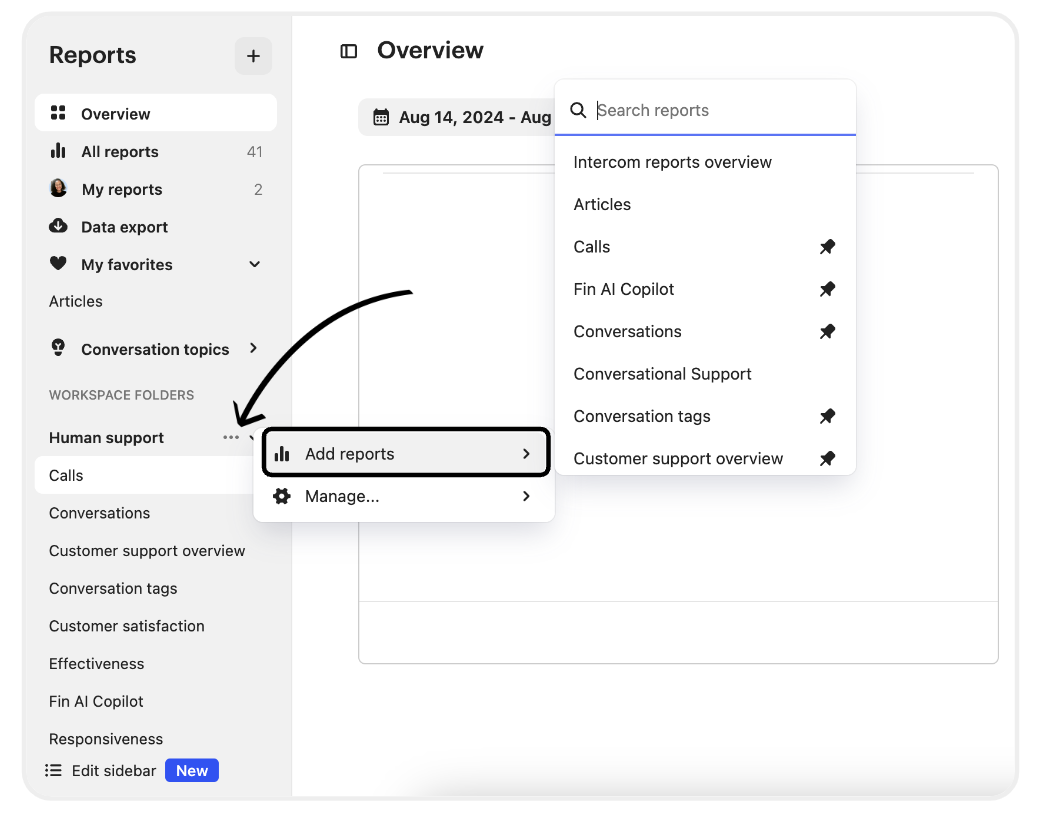Toggle the pin icon for Calls
The width and height of the screenshot is (1038, 816).
[827, 247]
